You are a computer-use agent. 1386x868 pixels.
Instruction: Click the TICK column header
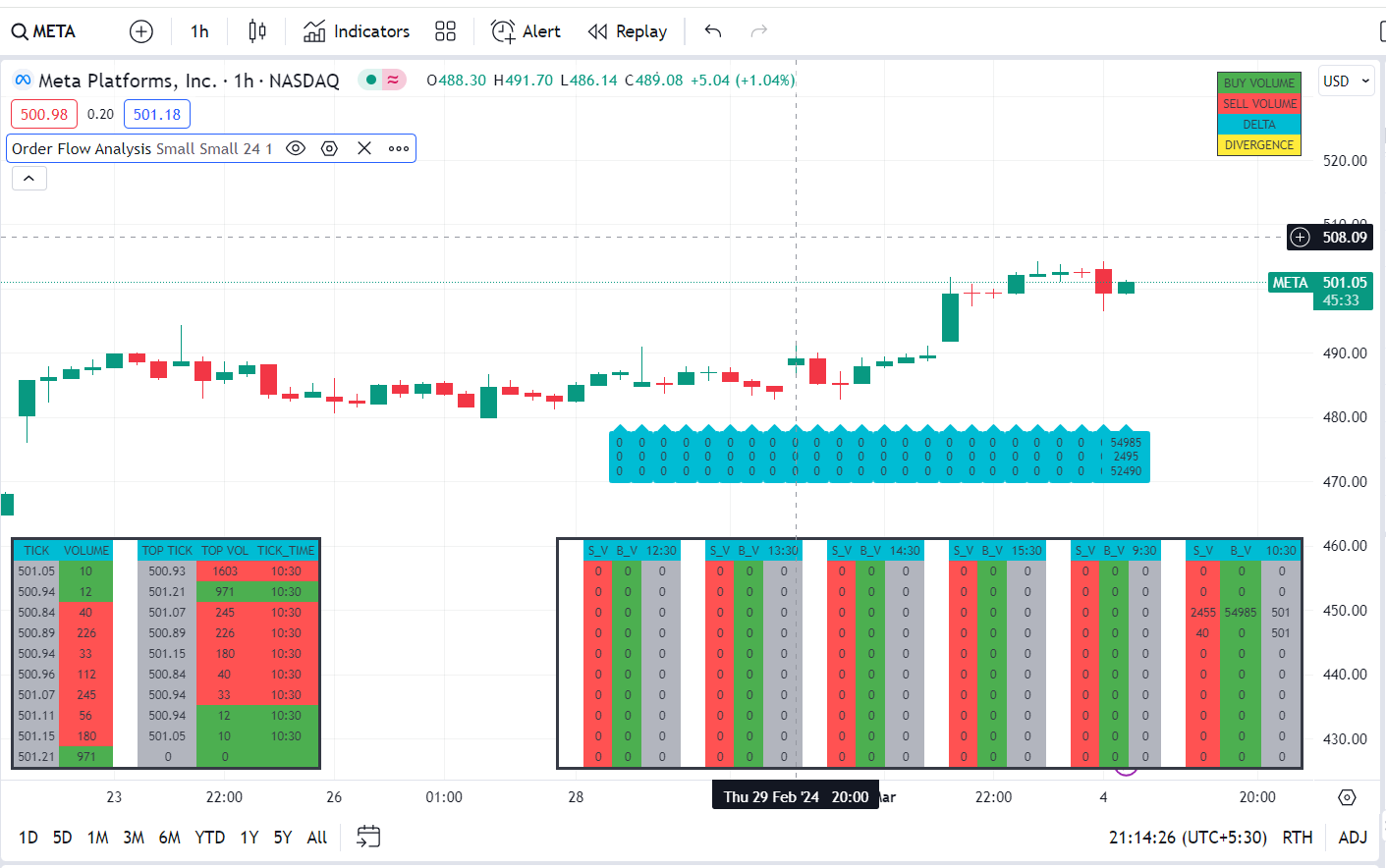(36, 550)
